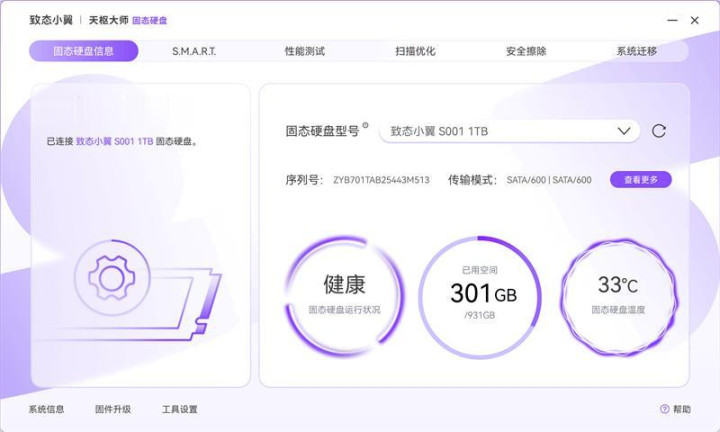Open the 致态小翼 S001 1TB combo box

(510, 131)
